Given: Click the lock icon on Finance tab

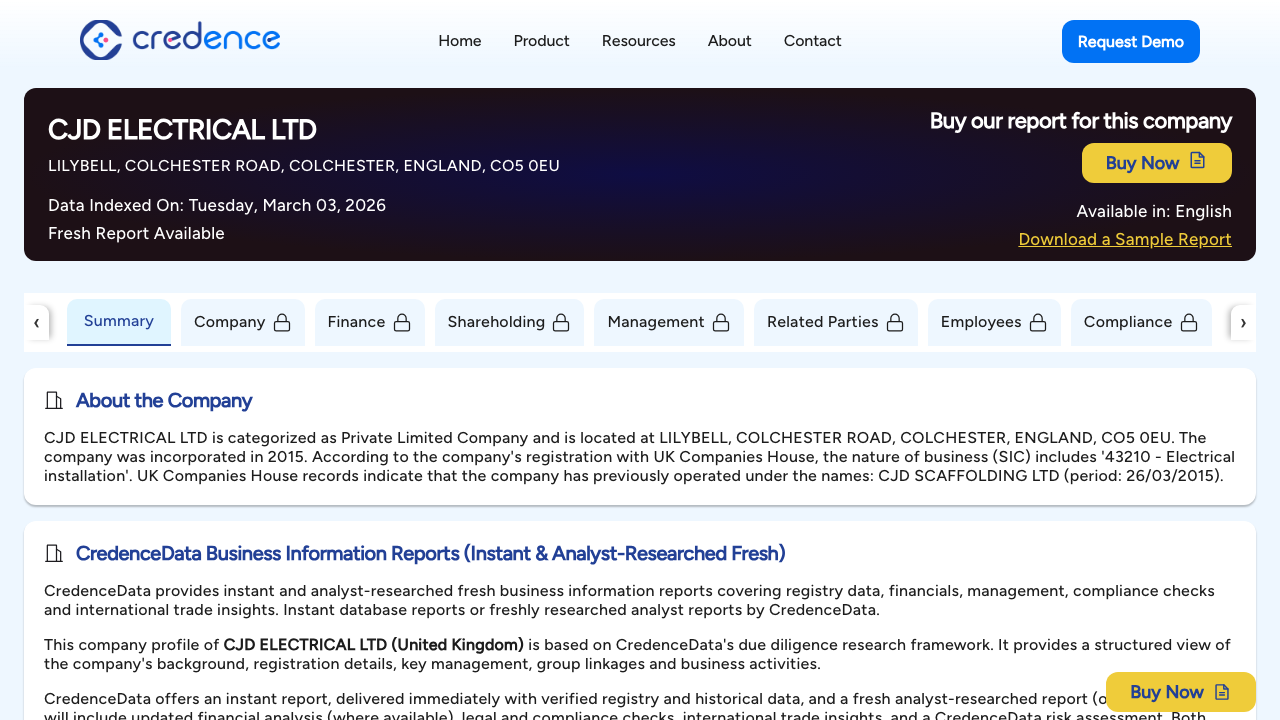Looking at the screenshot, I should (x=402, y=322).
